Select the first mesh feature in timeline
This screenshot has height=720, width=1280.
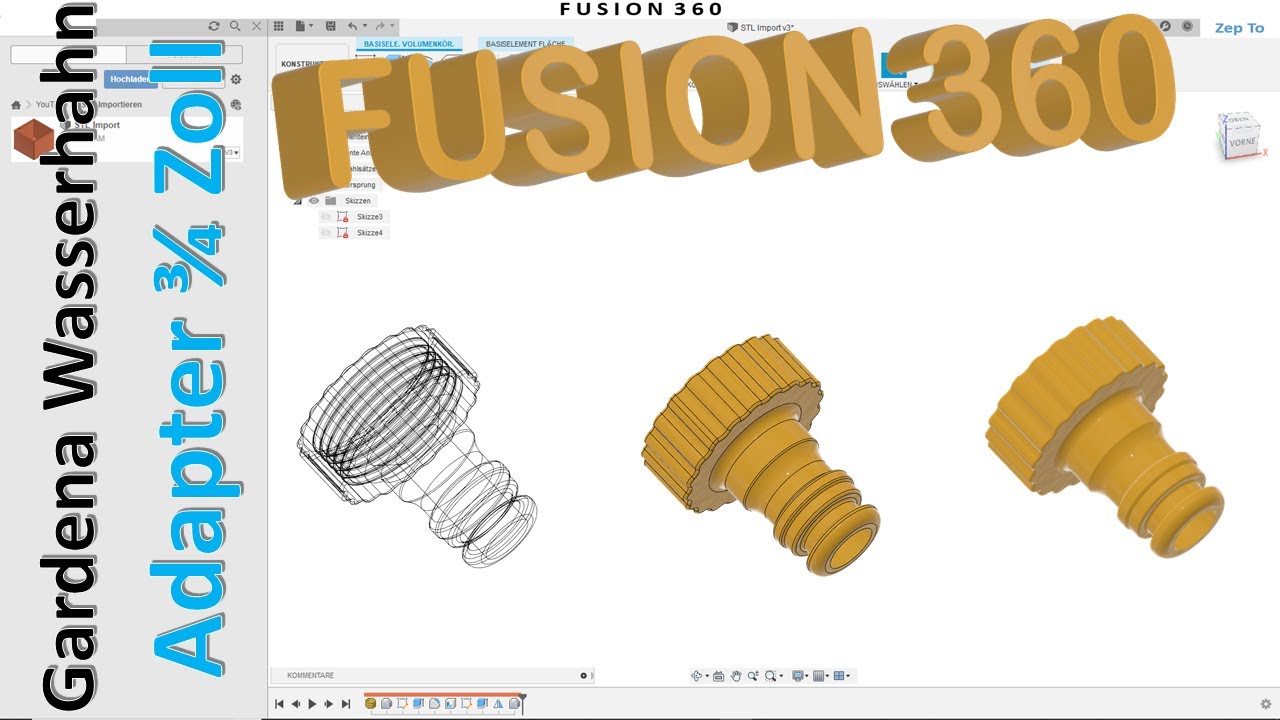(x=370, y=704)
